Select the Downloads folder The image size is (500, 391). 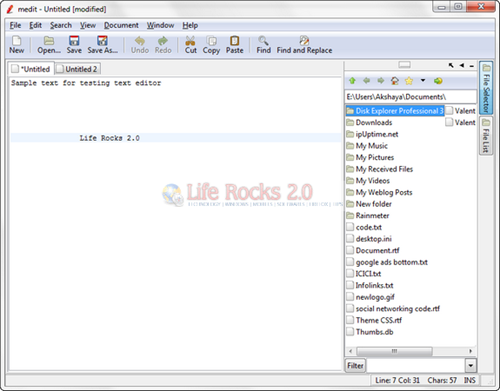(x=369, y=122)
